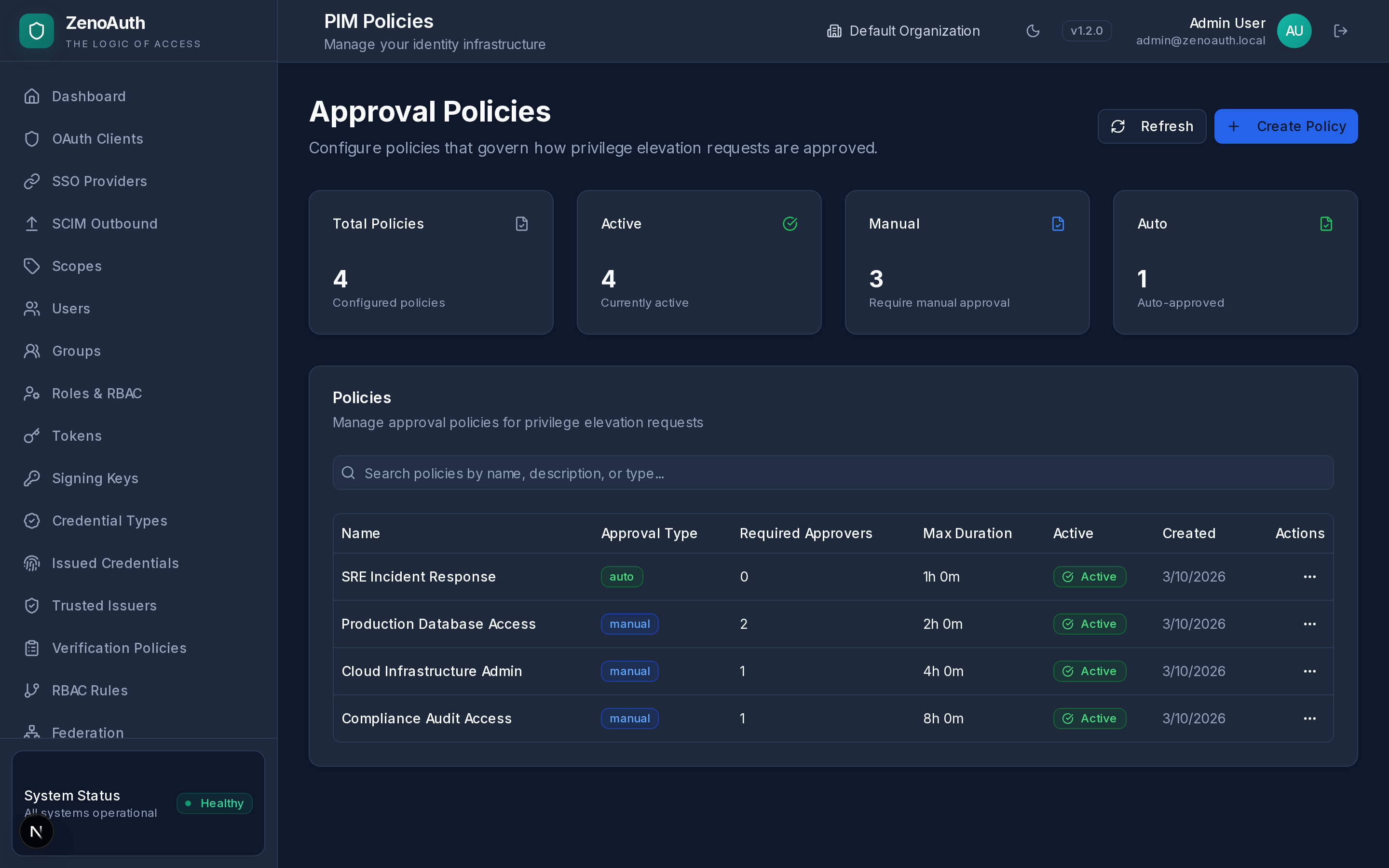The width and height of the screenshot is (1389, 868).
Task: Click the Create Policy button
Action: pos(1286,126)
